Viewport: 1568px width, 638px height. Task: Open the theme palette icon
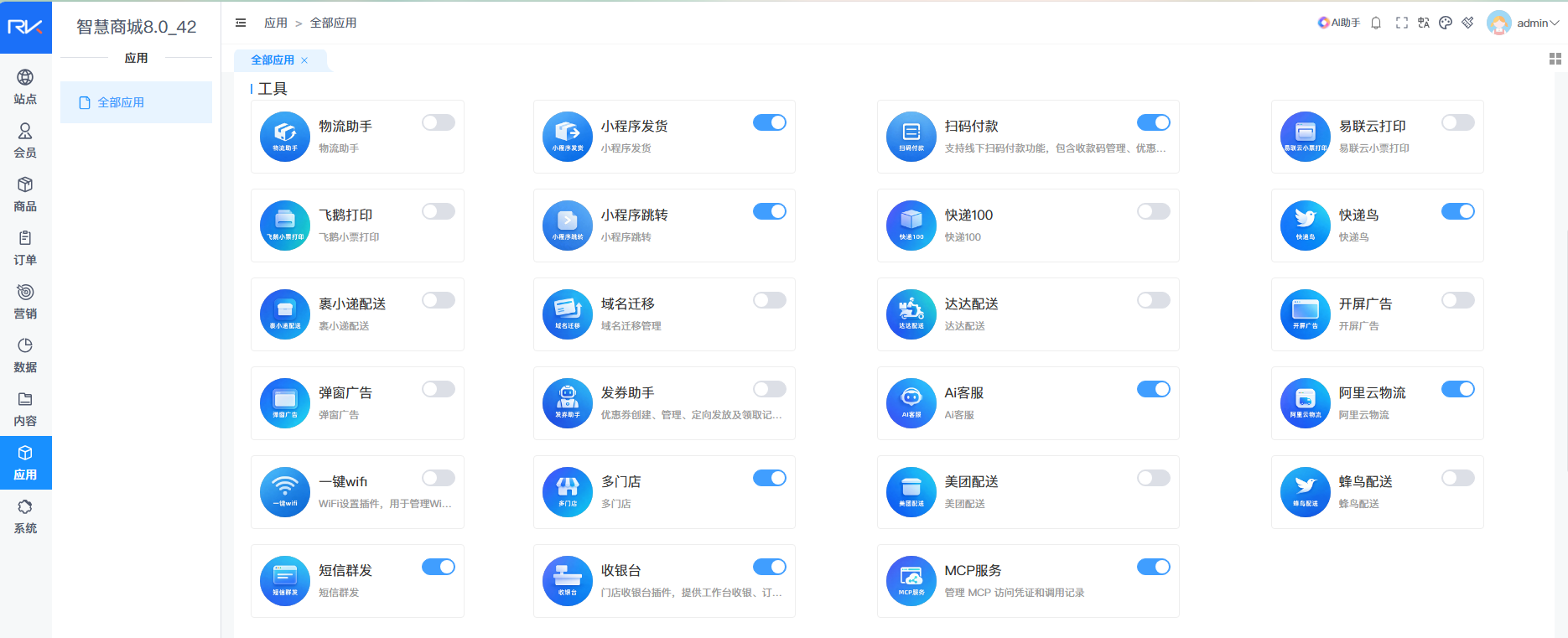[x=1446, y=23]
